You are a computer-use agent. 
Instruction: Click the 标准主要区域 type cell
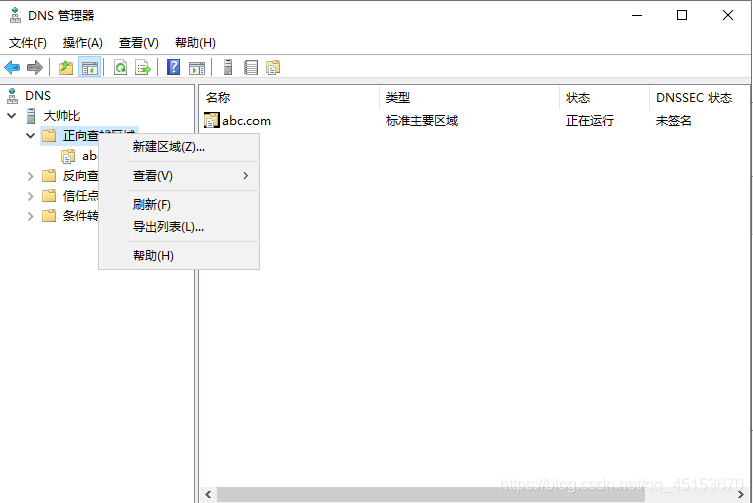point(422,121)
